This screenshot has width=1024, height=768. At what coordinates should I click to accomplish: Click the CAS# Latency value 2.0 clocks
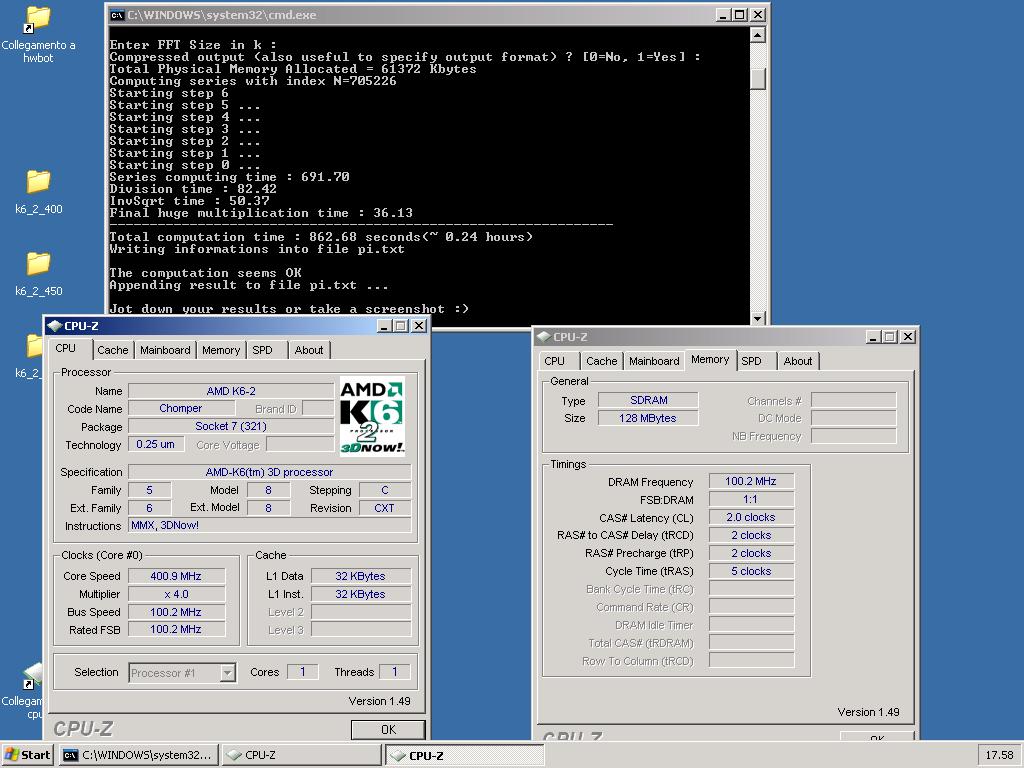(751, 517)
